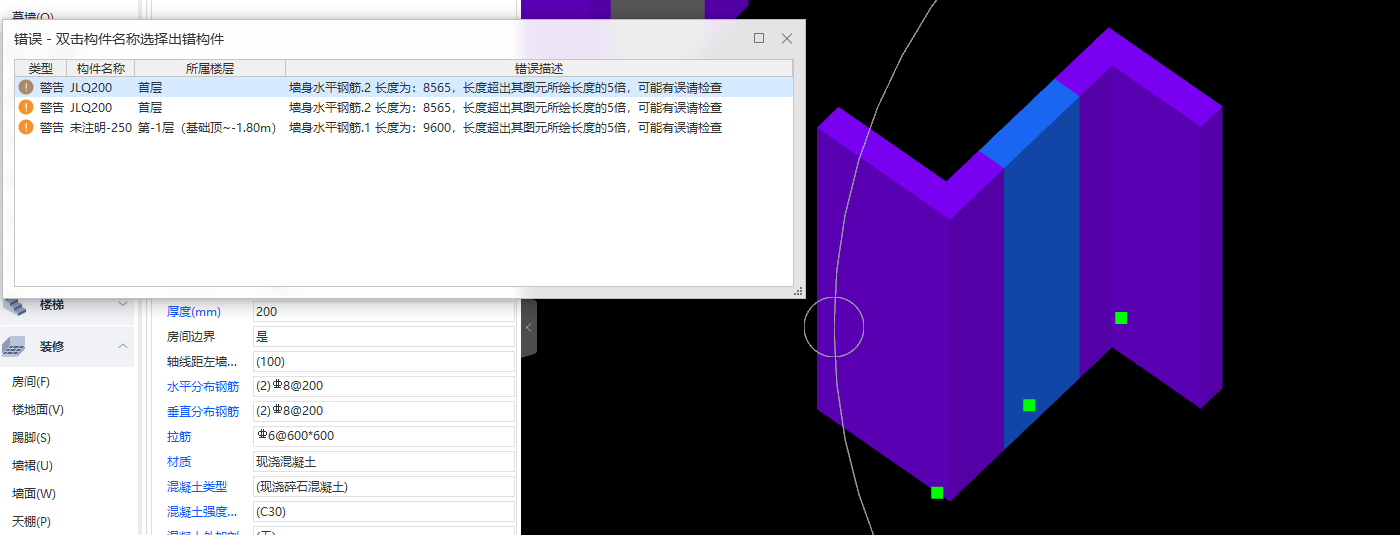Image resolution: width=1400 pixels, height=535 pixels.
Task: Edit the 厚度(mm) value field 200
Action: tap(384, 312)
